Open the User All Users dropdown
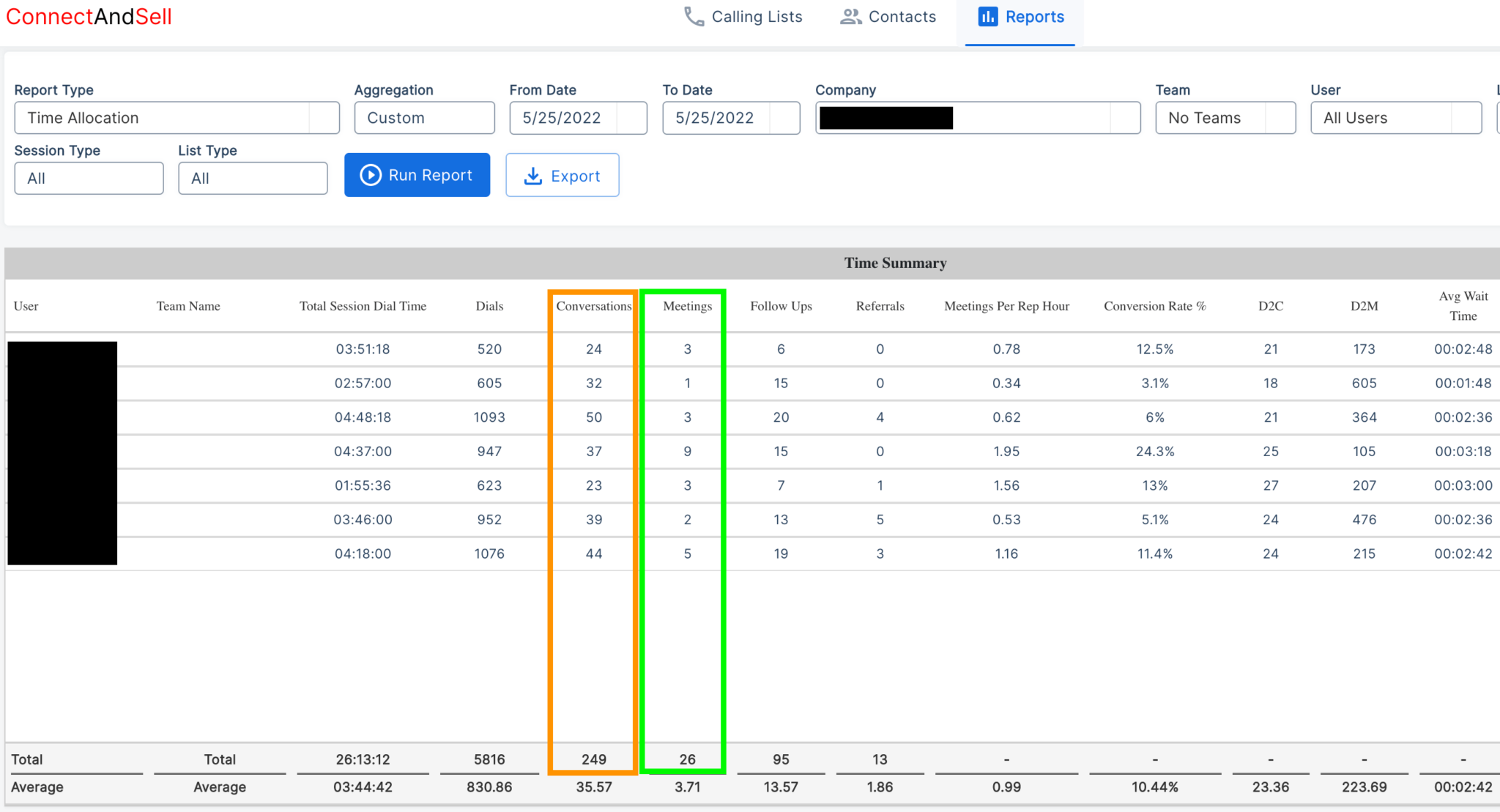Viewport: 1500px width, 812px height. (x=1395, y=118)
